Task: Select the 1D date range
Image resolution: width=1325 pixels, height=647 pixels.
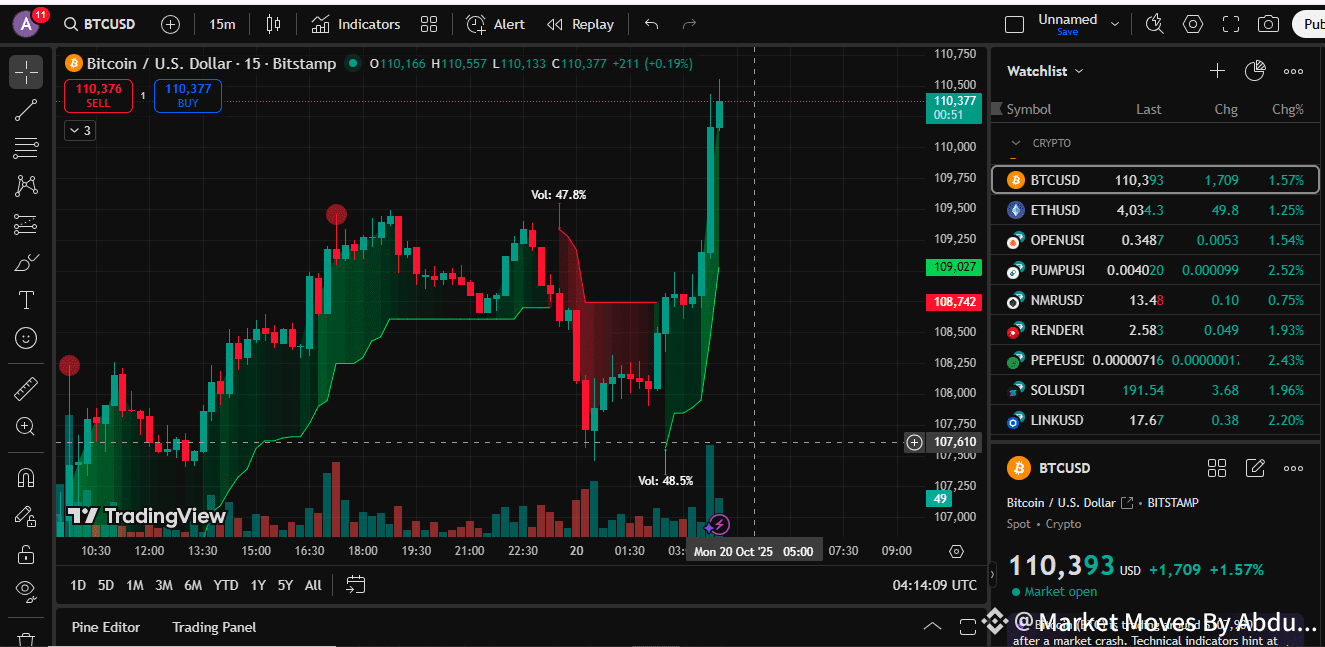Action: pos(78,585)
